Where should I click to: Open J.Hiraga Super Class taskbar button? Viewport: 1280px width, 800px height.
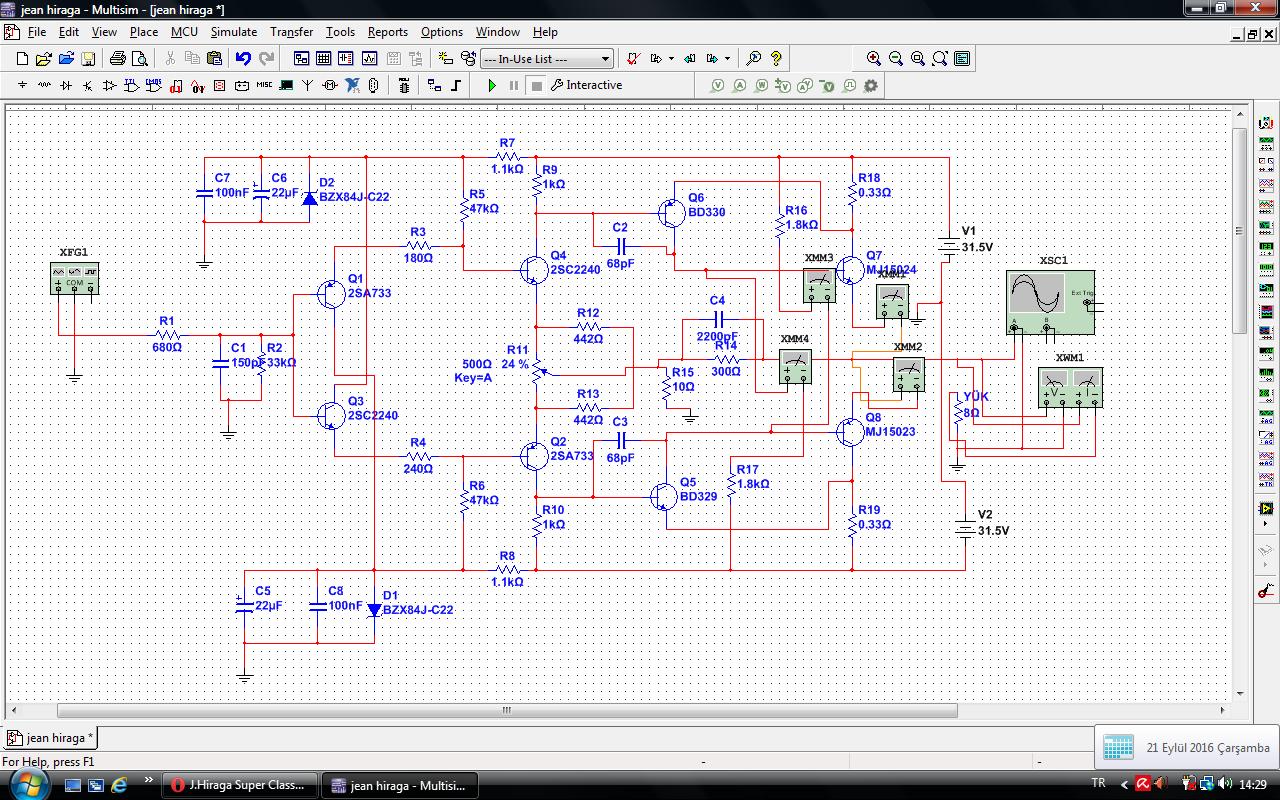click(240, 785)
